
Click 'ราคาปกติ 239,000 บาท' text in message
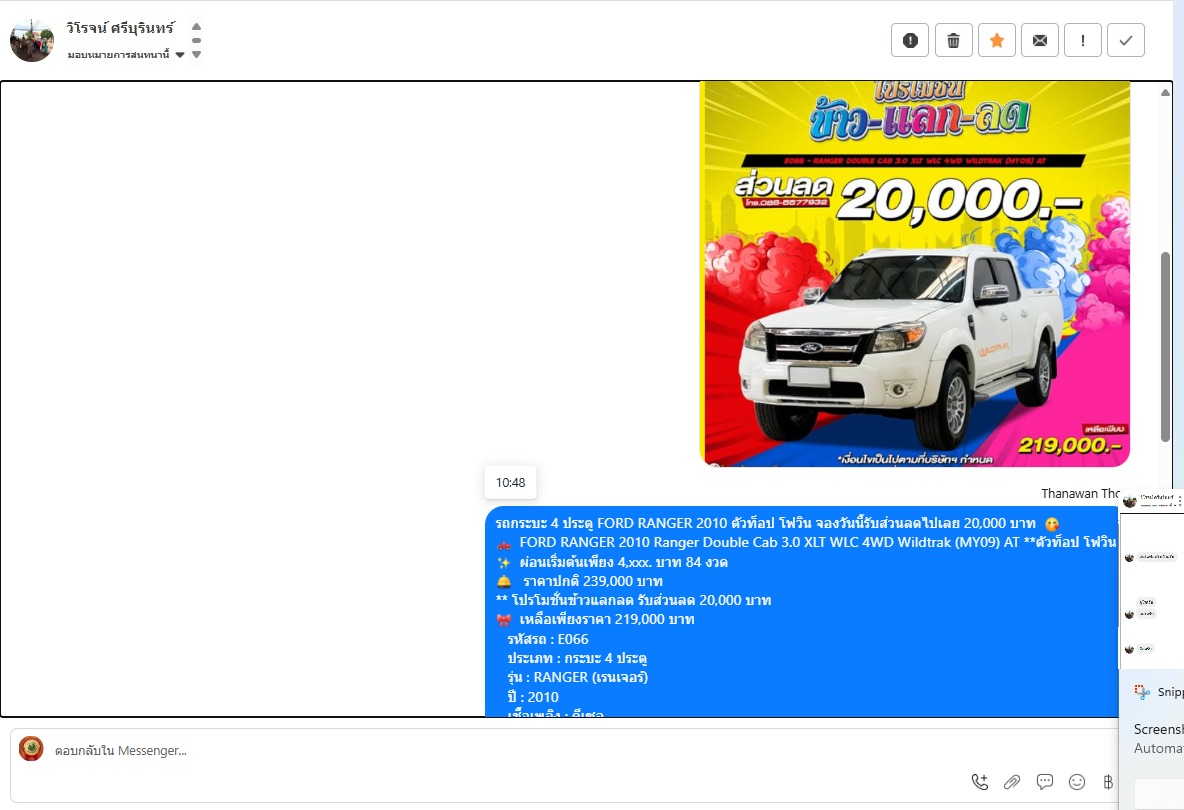point(592,581)
